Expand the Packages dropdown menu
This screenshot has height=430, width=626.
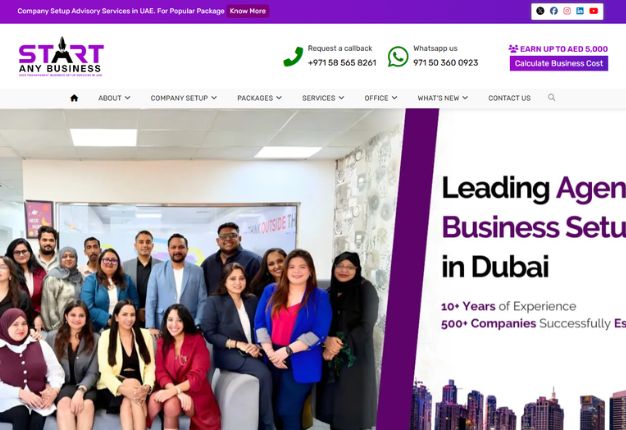pos(260,98)
